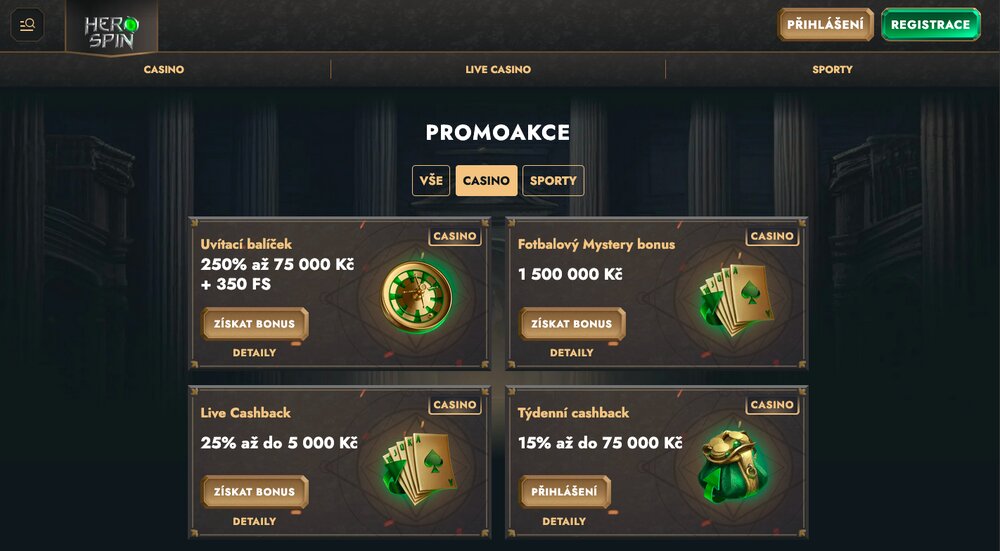Image resolution: width=1000 pixels, height=551 pixels.
Task: Click the PŘIHLÁŠENÍ button in header
Action: pos(825,25)
